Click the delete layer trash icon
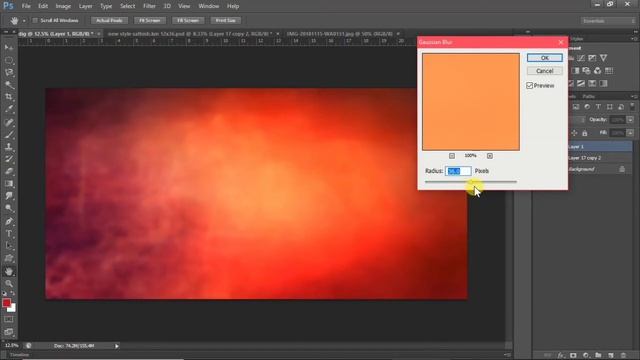Screen dimensions: 640x360 [623, 356]
